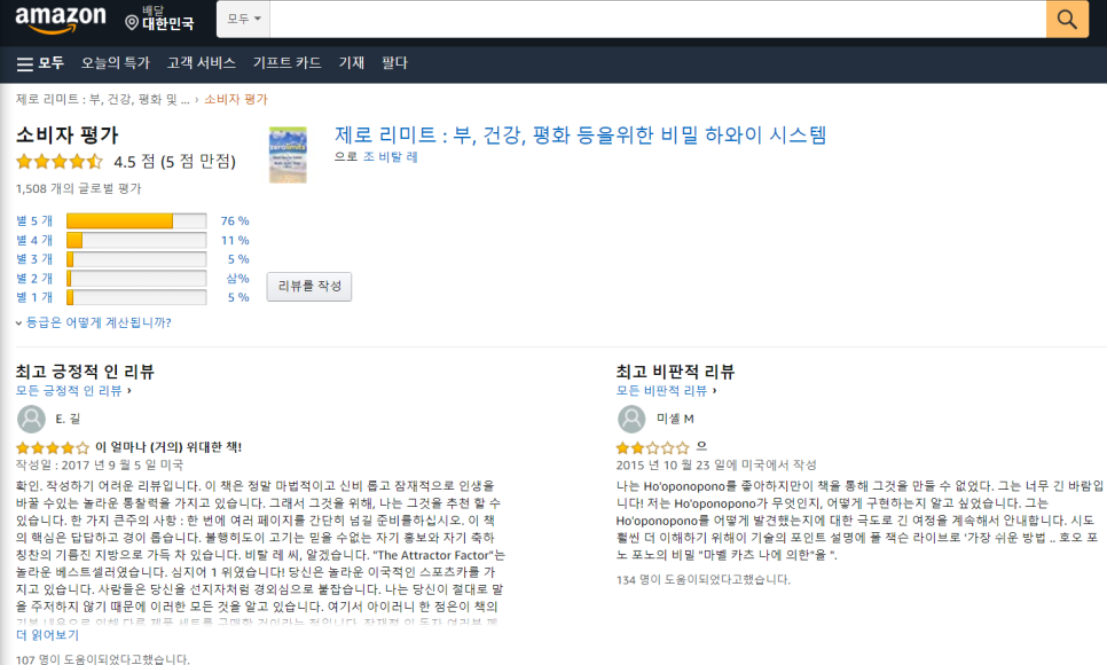Click the 최고 비판적 리뷰 heading

click(x=676, y=372)
